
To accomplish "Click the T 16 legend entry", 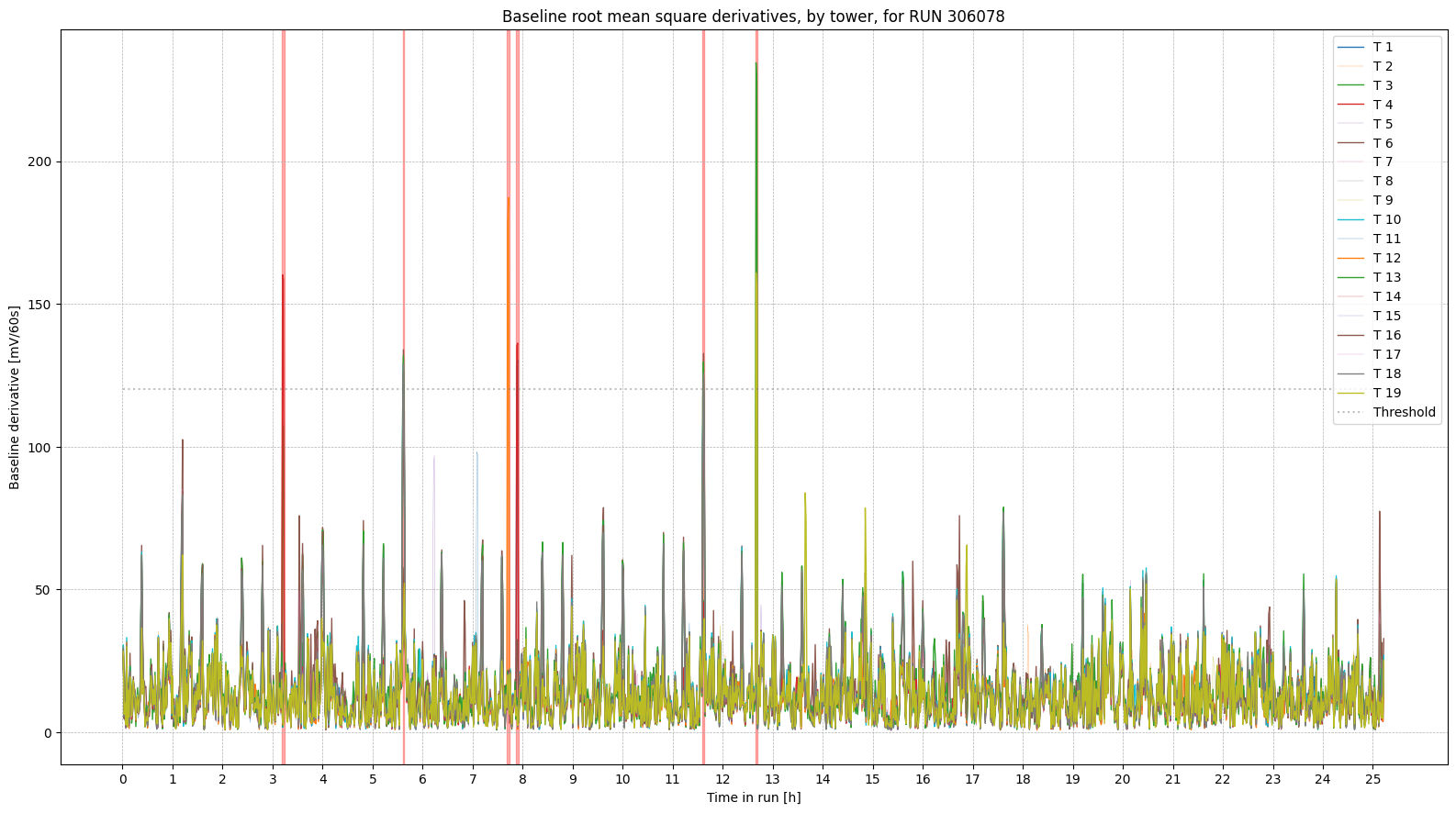I will point(1386,335).
